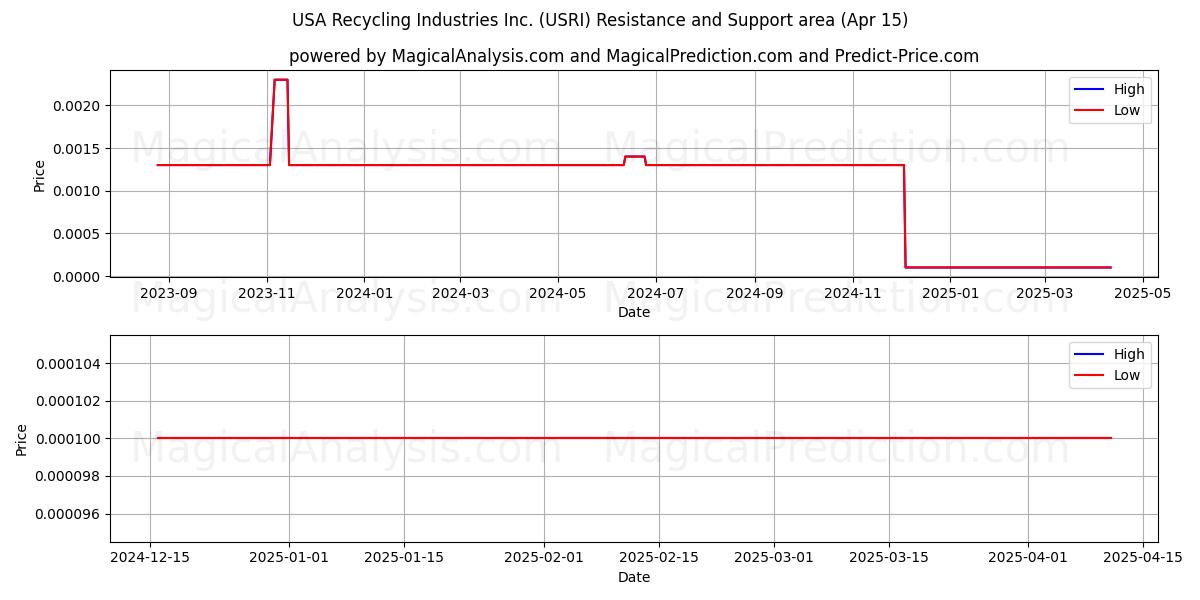Image resolution: width=1200 pixels, height=600 pixels.
Task: Click the 2024-07 x-axis tick label
Action: (655, 294)
